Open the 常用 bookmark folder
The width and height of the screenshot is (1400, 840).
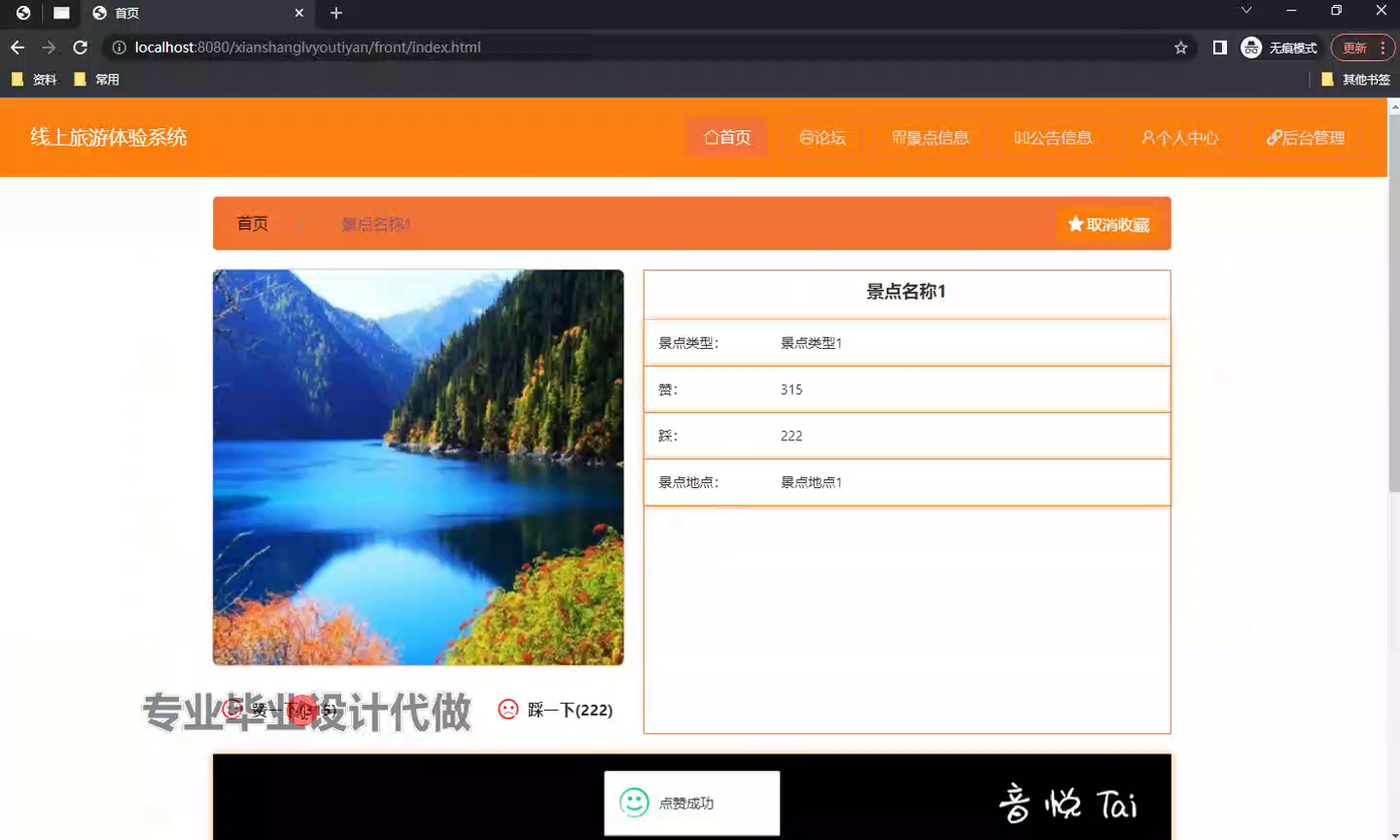coord(96,80)
